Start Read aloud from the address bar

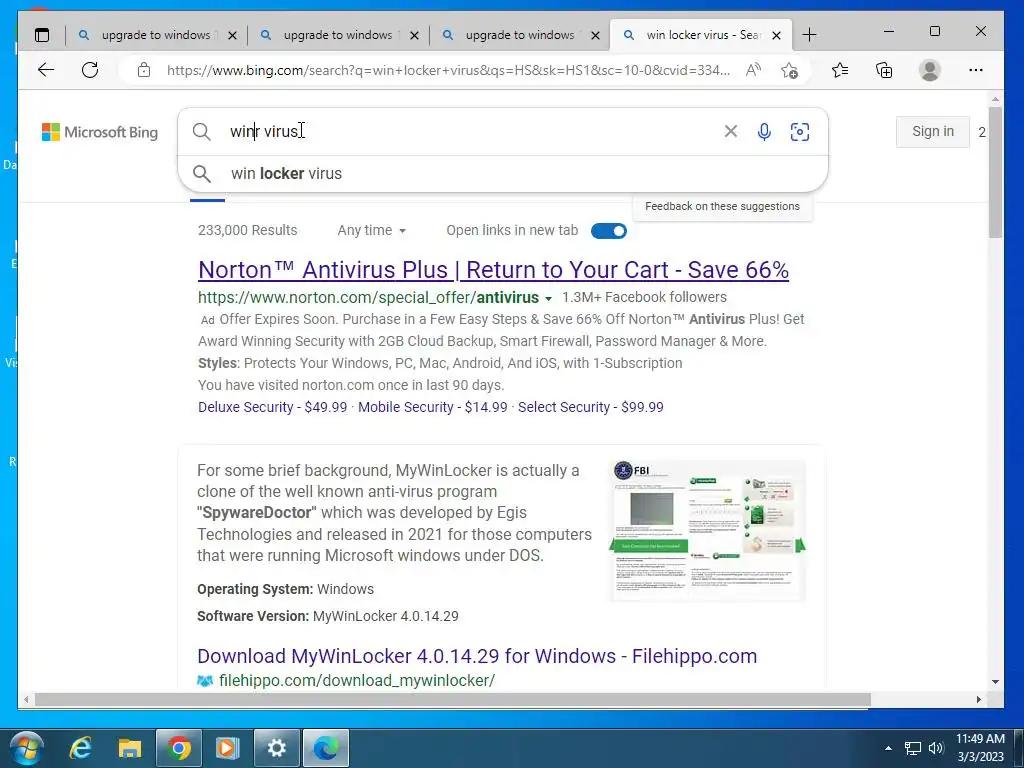point(753,70)
